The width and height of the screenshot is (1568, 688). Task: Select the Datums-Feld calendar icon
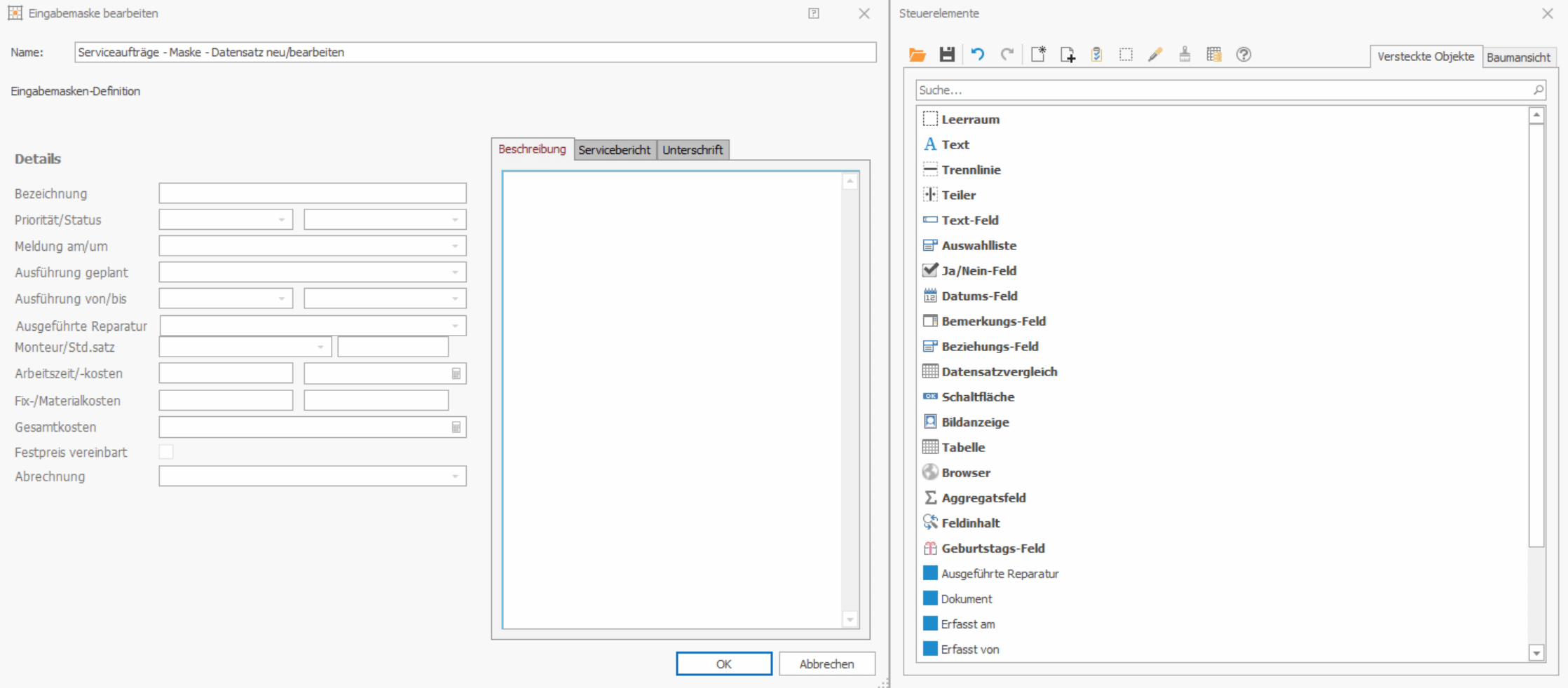(x=930, y=296)
